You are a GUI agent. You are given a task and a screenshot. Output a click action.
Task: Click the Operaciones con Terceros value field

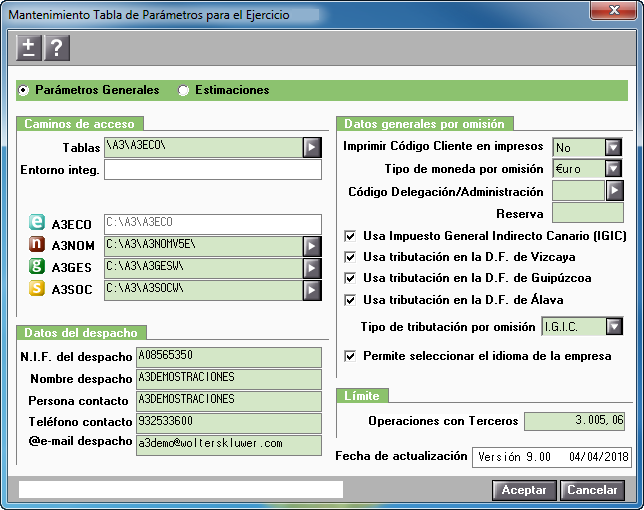click(x=575, y=422)
